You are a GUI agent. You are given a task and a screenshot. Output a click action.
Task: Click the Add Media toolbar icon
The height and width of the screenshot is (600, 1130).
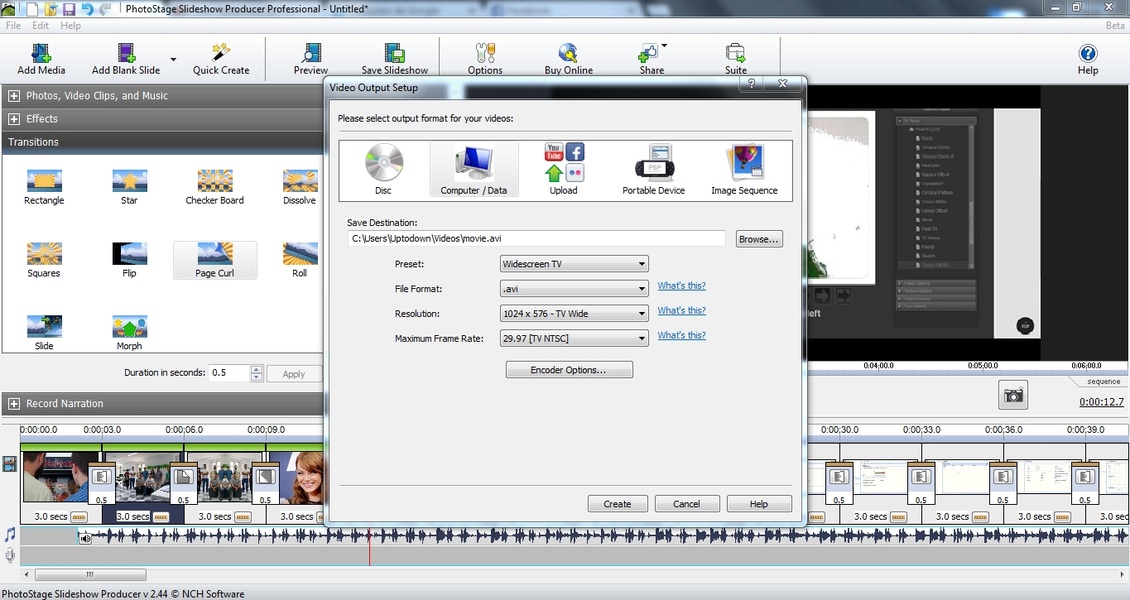pos(41,59)
